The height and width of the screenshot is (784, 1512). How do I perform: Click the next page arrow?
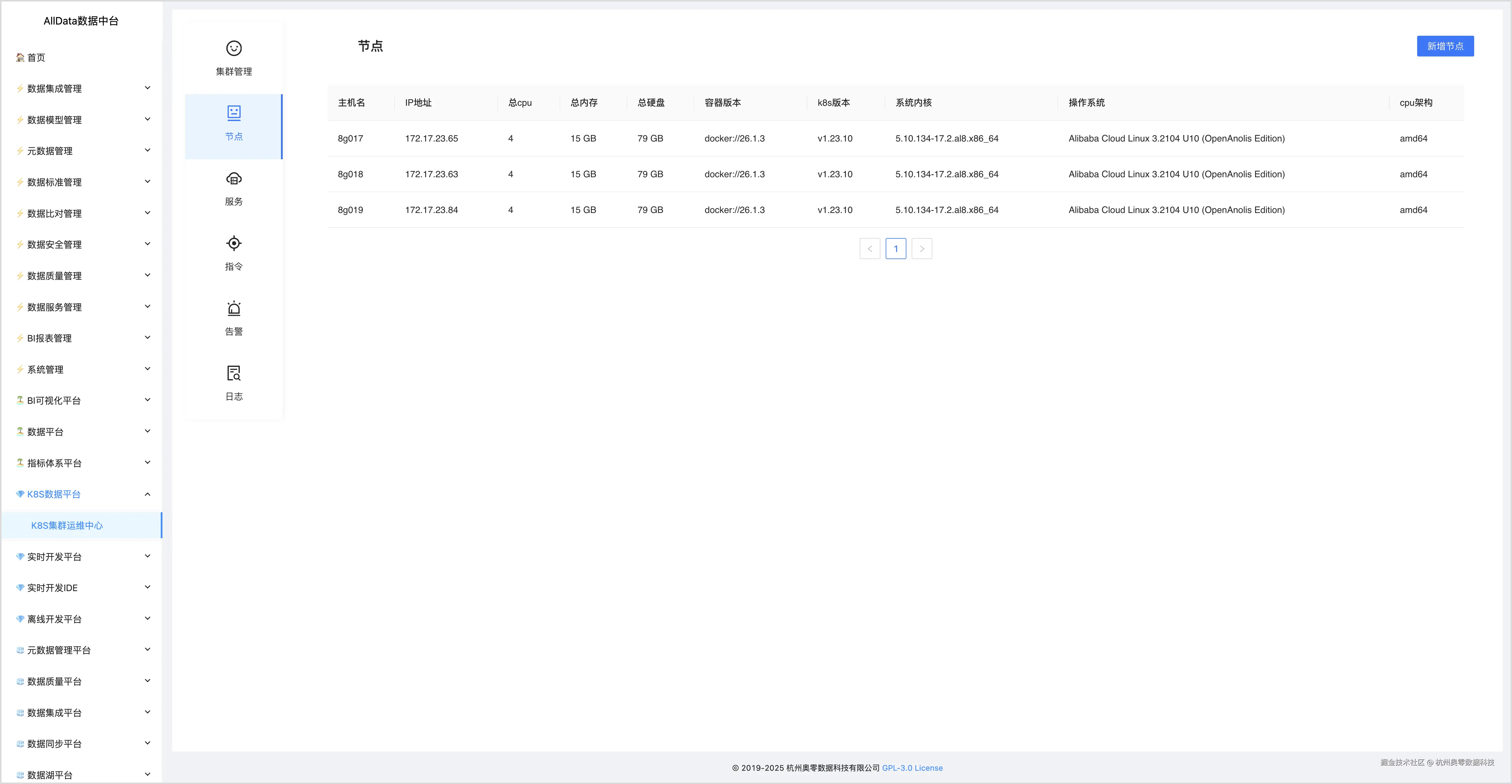(921, 249)
